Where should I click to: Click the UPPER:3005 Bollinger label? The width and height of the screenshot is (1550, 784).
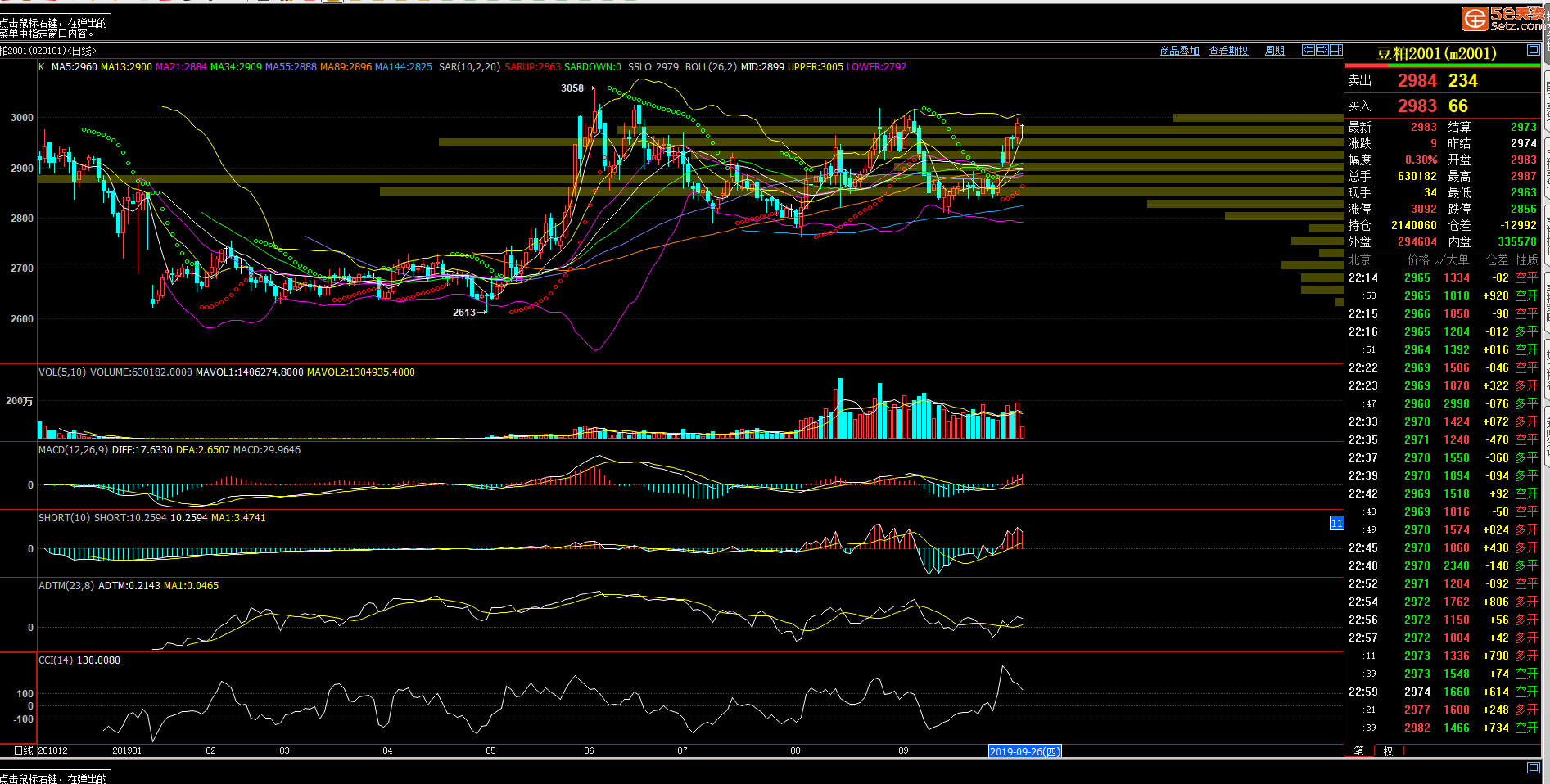pyautogui.click(x=815, y=67)
